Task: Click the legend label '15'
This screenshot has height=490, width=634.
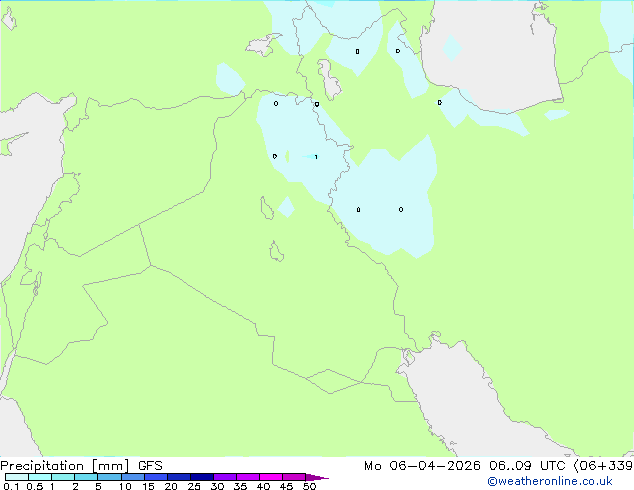Action: [x=148, y=486]
